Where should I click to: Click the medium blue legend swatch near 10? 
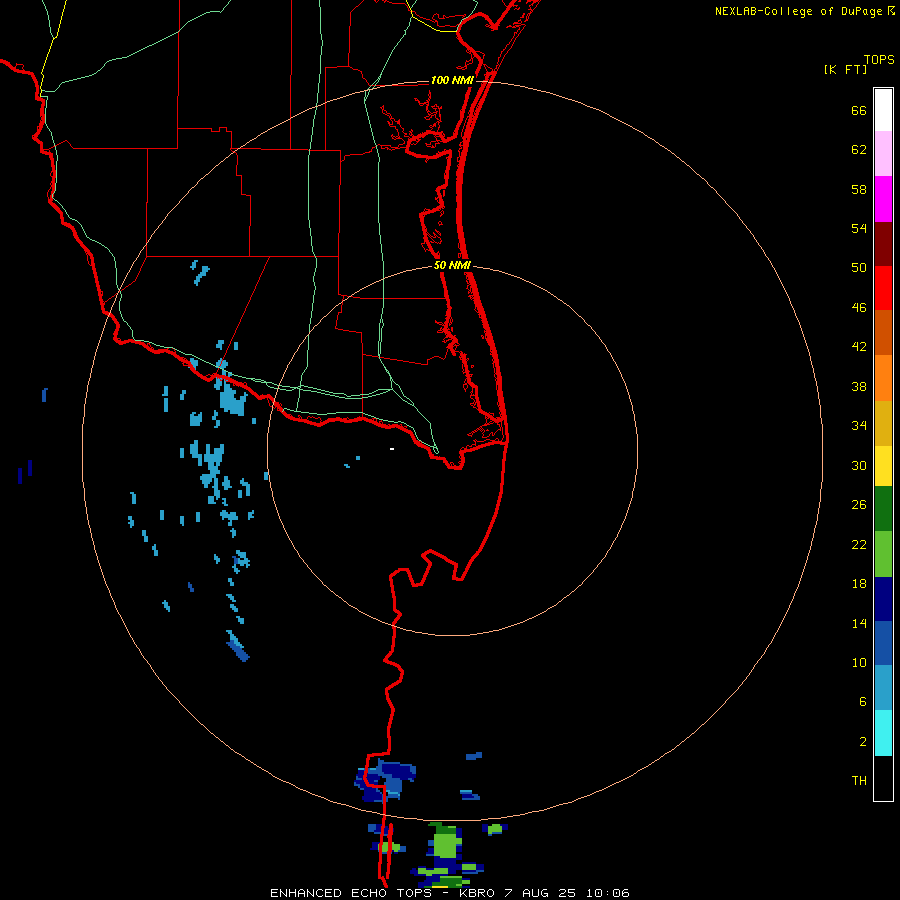pyautogui.click(x=883, y=643)
